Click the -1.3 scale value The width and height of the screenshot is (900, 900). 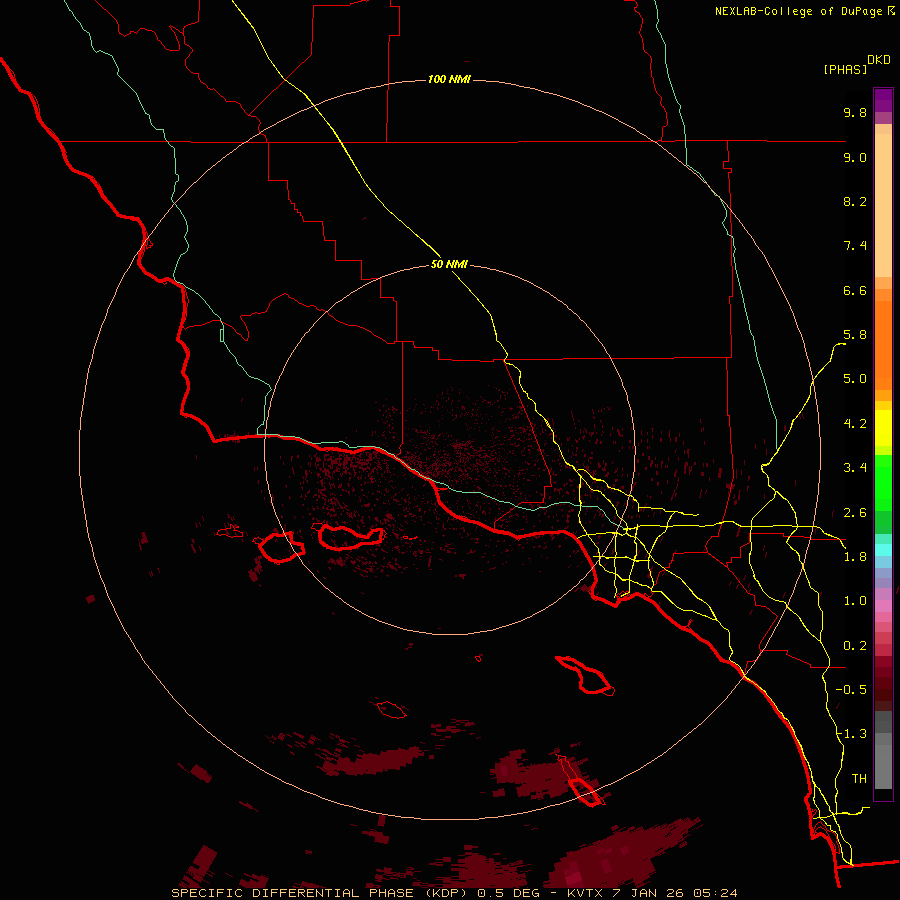(x=851, y=734)
